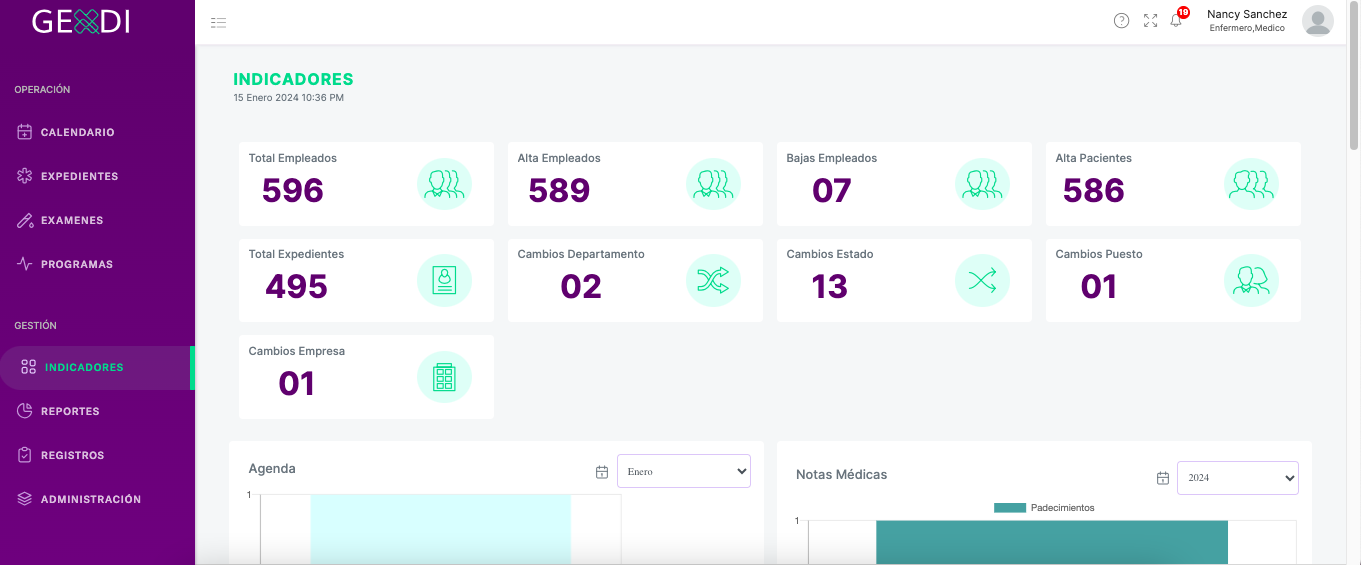The height and width of the screenshot is (565, 1361).
Task: Toggle fullscreen mode icon
Action: click(x=1151, y=21)
